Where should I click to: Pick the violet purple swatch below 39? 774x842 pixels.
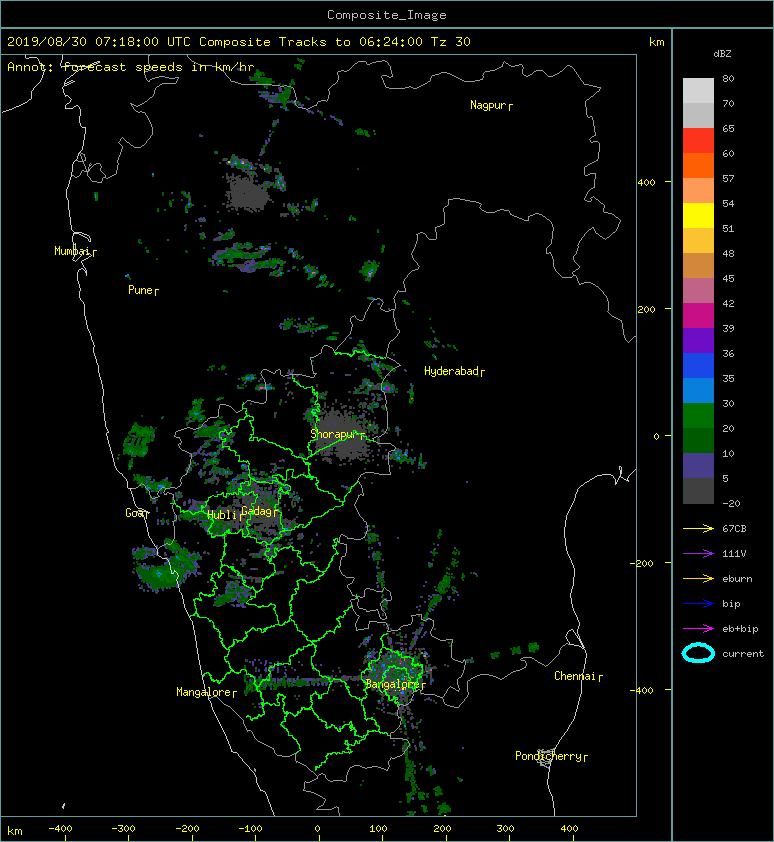click(x=698, y=340)
